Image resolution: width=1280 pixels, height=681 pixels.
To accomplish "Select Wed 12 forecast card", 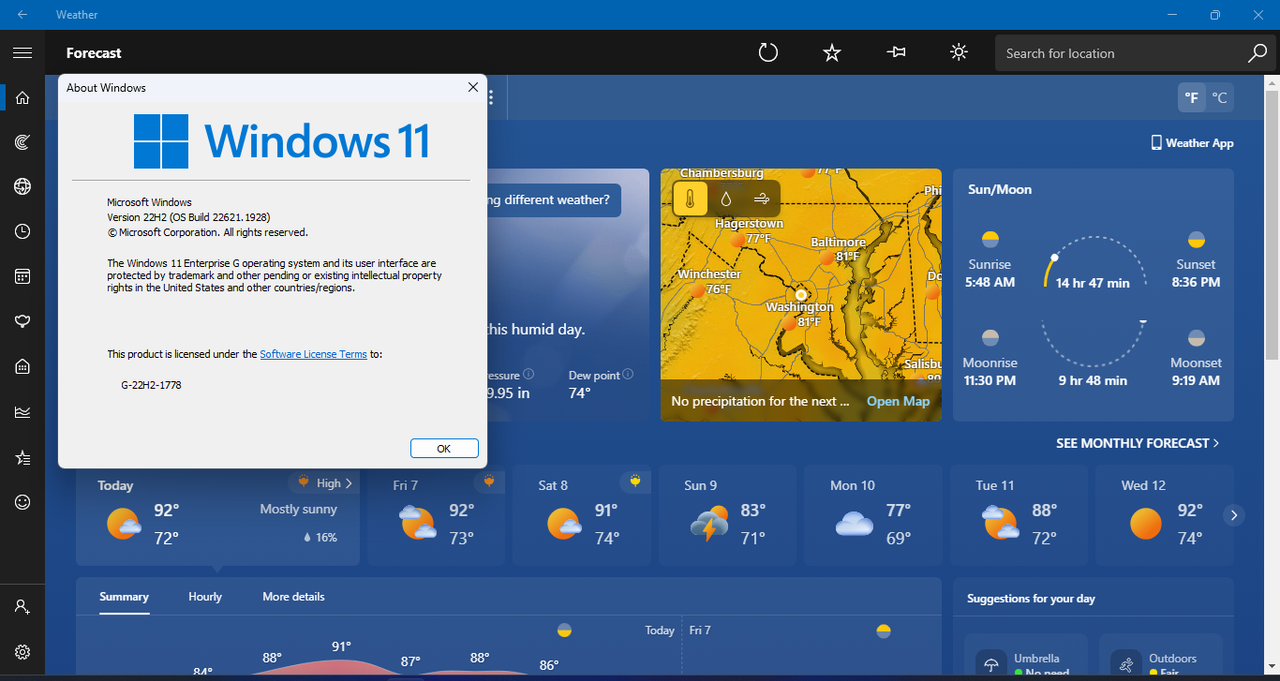I will (1165, 516).
